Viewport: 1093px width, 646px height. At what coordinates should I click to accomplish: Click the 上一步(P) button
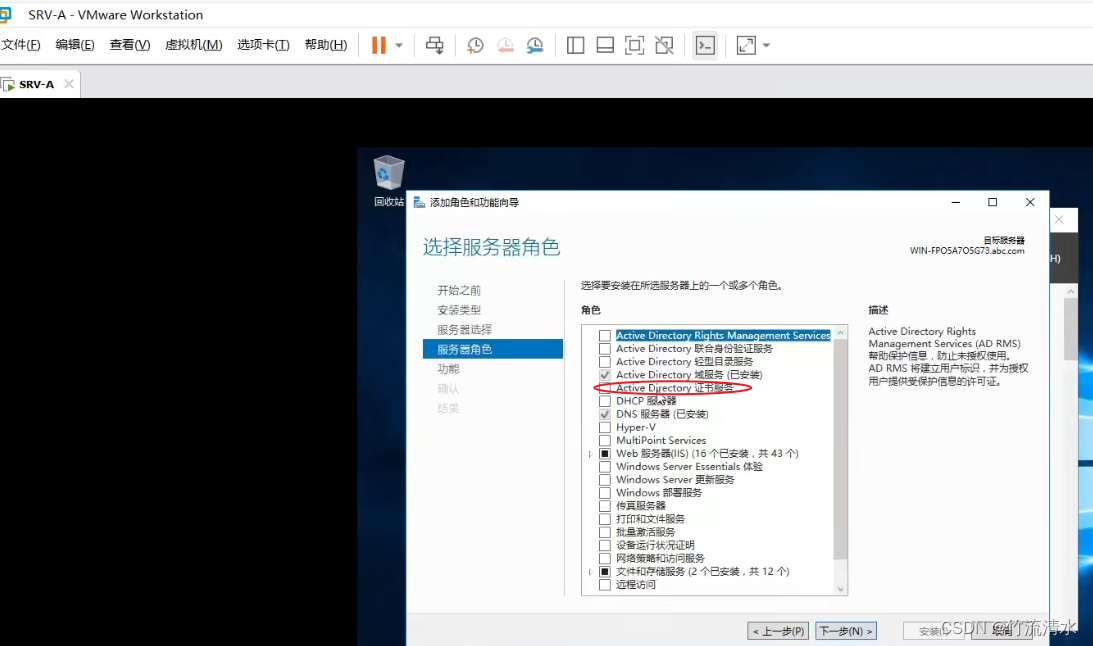(778, 631)
